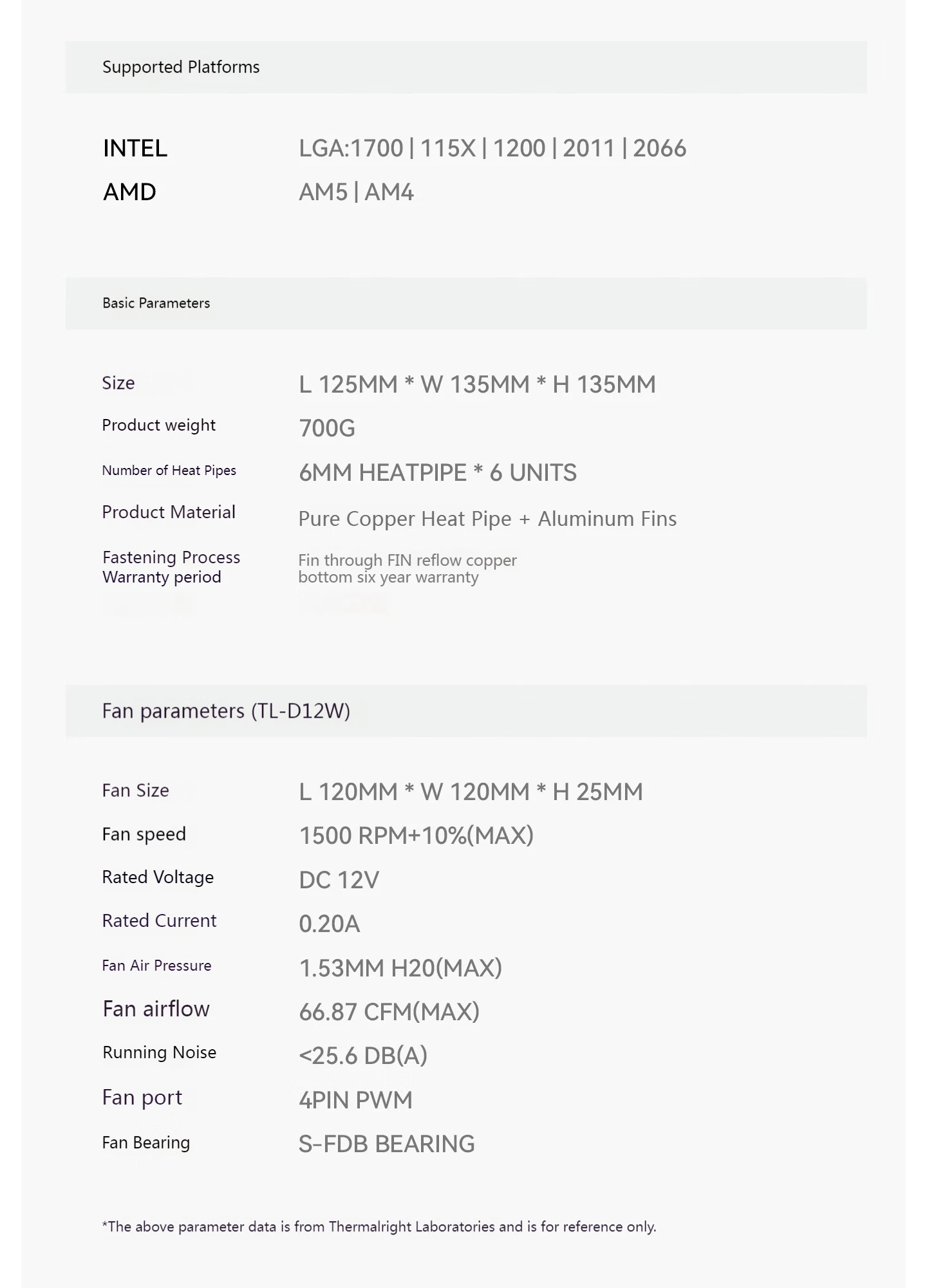The height and width of the screenshot is (1288, 927).
Task: Select the 700G weight value
Action: pos(327,429)
